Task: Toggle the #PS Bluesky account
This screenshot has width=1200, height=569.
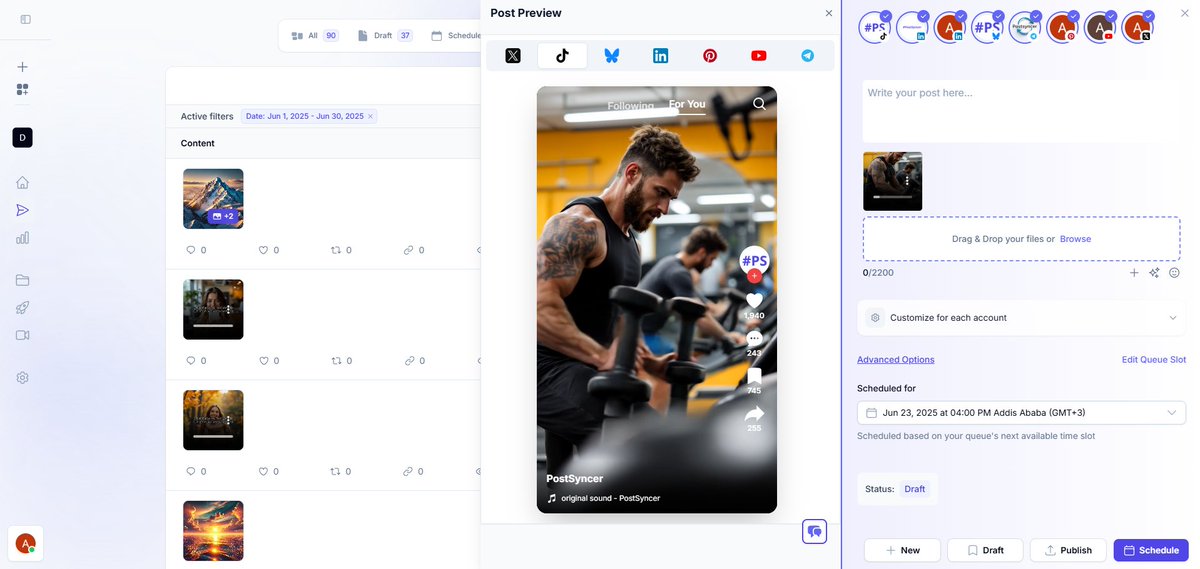Action: point(987,27)
